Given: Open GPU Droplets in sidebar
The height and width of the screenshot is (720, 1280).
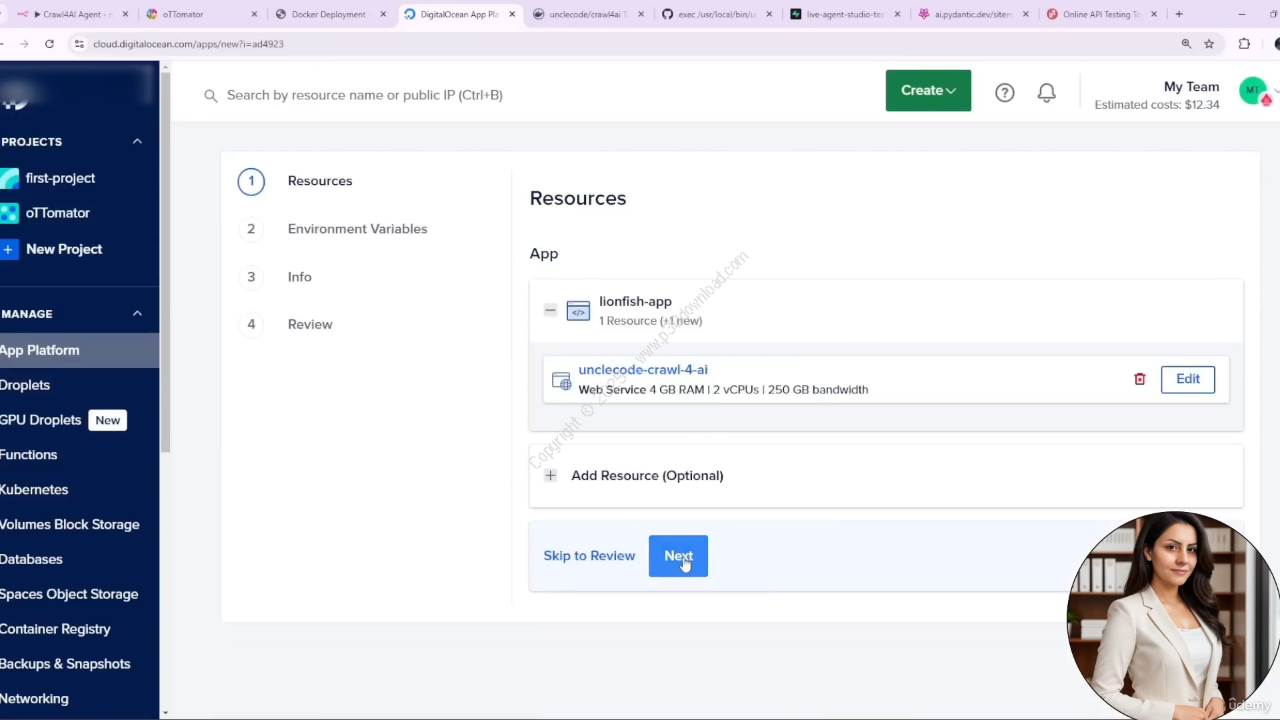Looking at the screenshot, I should point(41,420).
